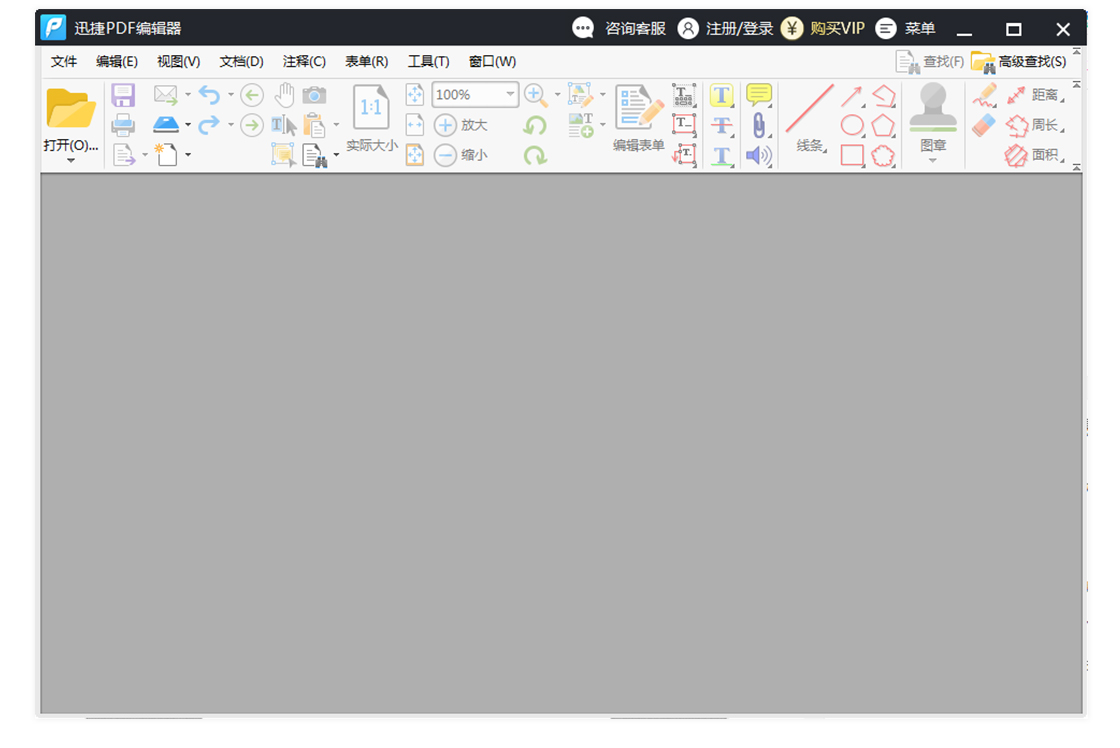
Task: Open the 文件 menu
Action: pyautogui.click(x=64, y=61)
